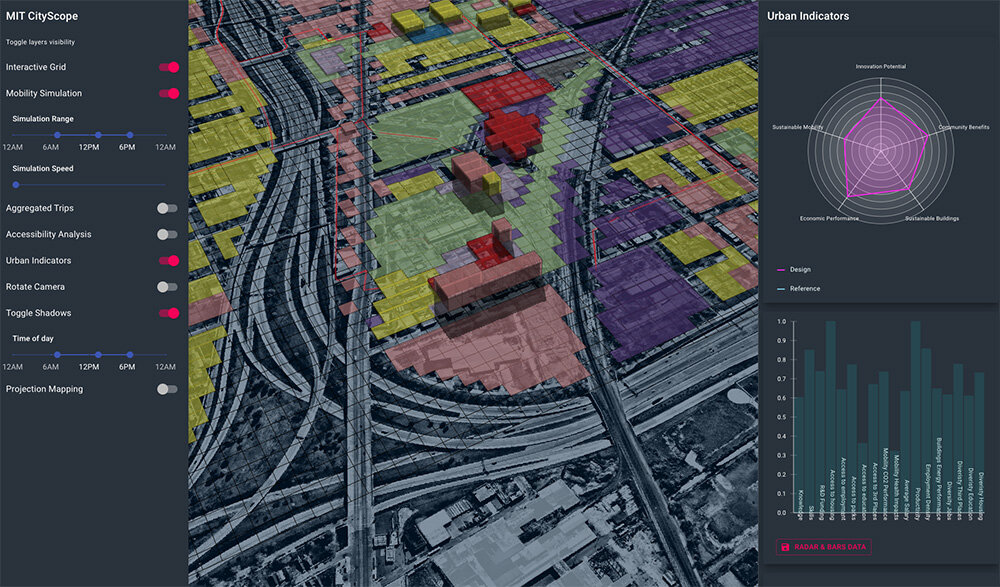Viewport: 1000px width, 587px height.
Task: Disable the Interactive Grid layer
Action: pyautogui.click(x=169, y=67)
